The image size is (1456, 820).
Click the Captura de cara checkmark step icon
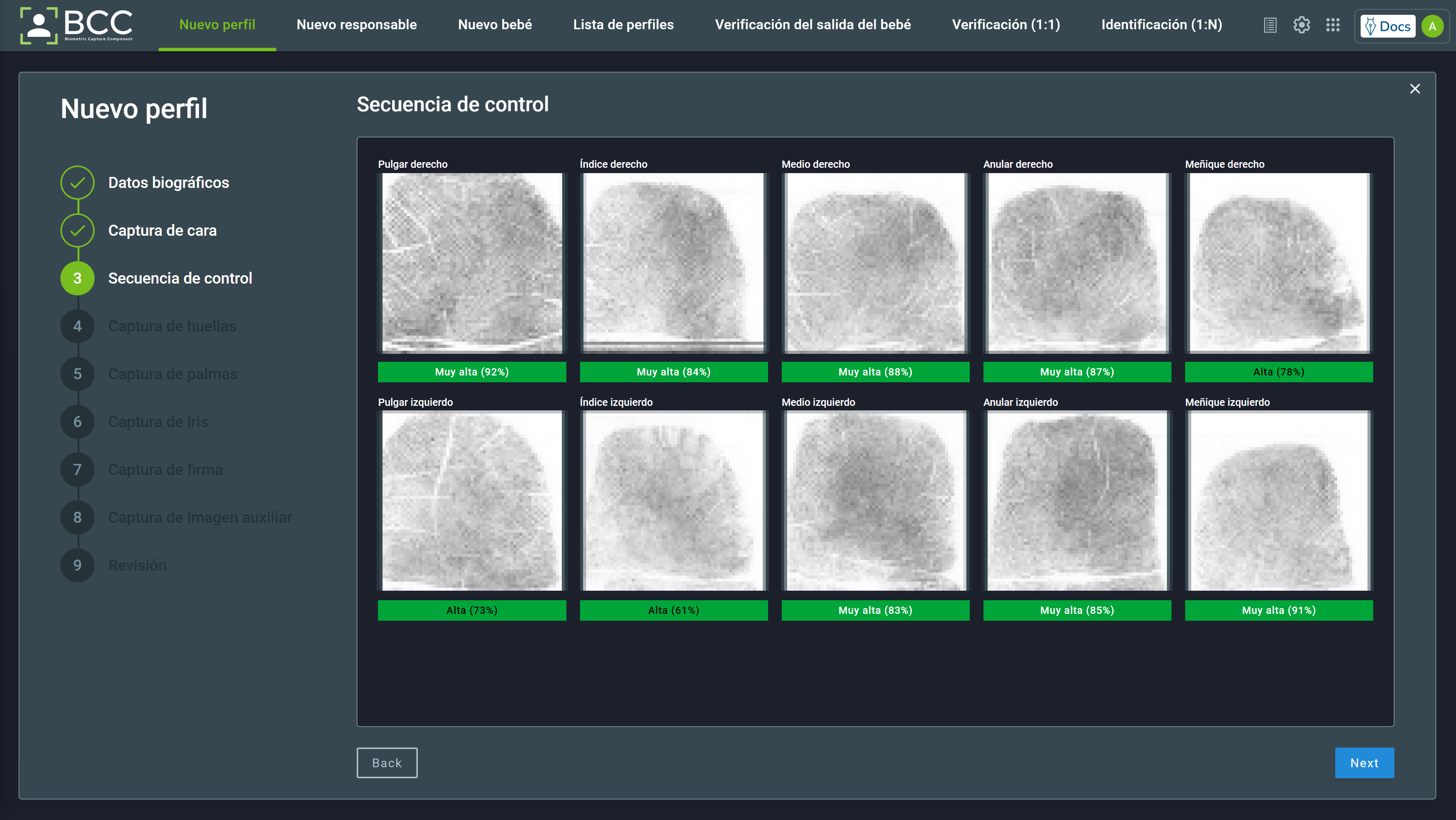tap(77, 230)
